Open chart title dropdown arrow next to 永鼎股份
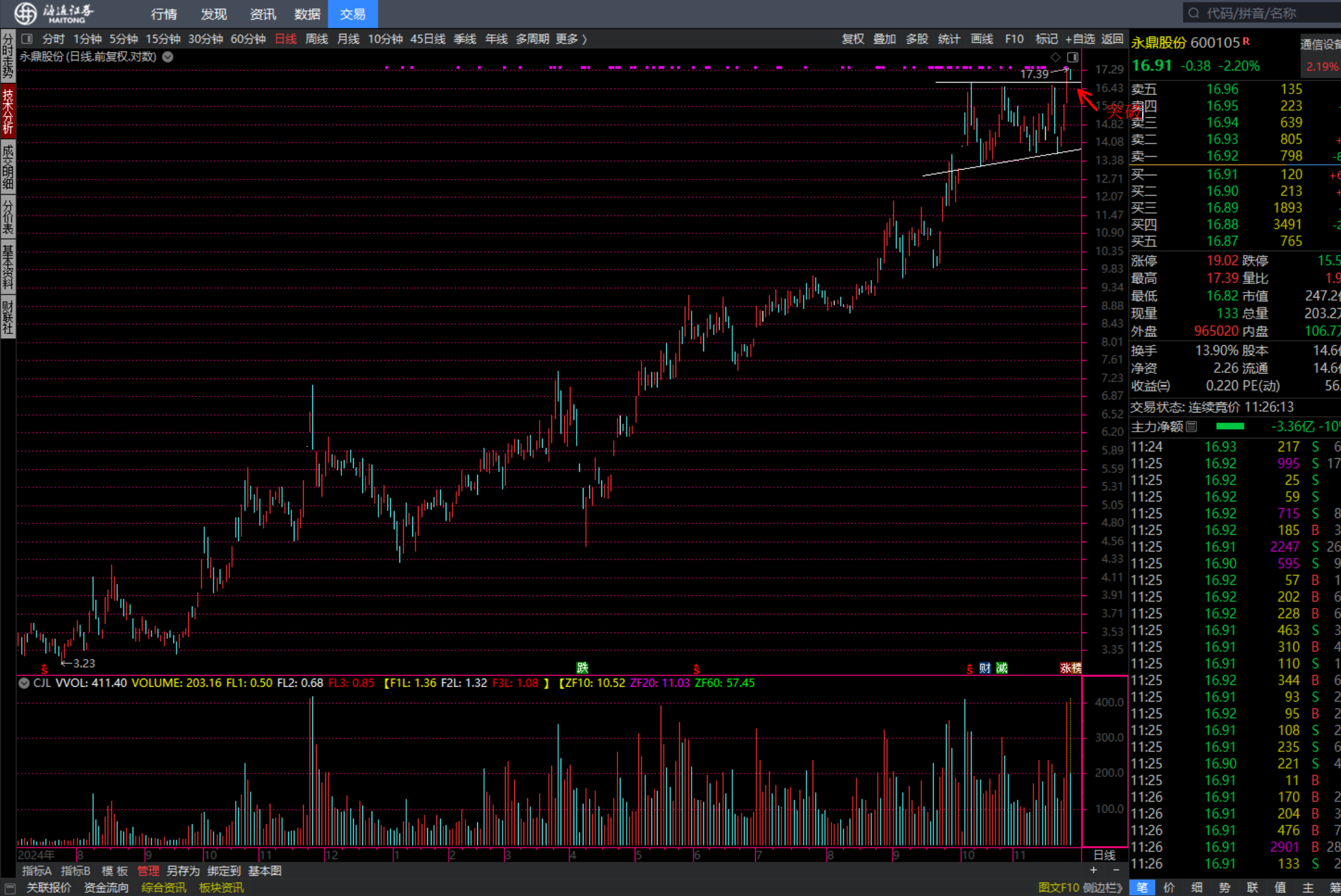The width and height of the screenshot is (1341, 896). click(168, 57)
